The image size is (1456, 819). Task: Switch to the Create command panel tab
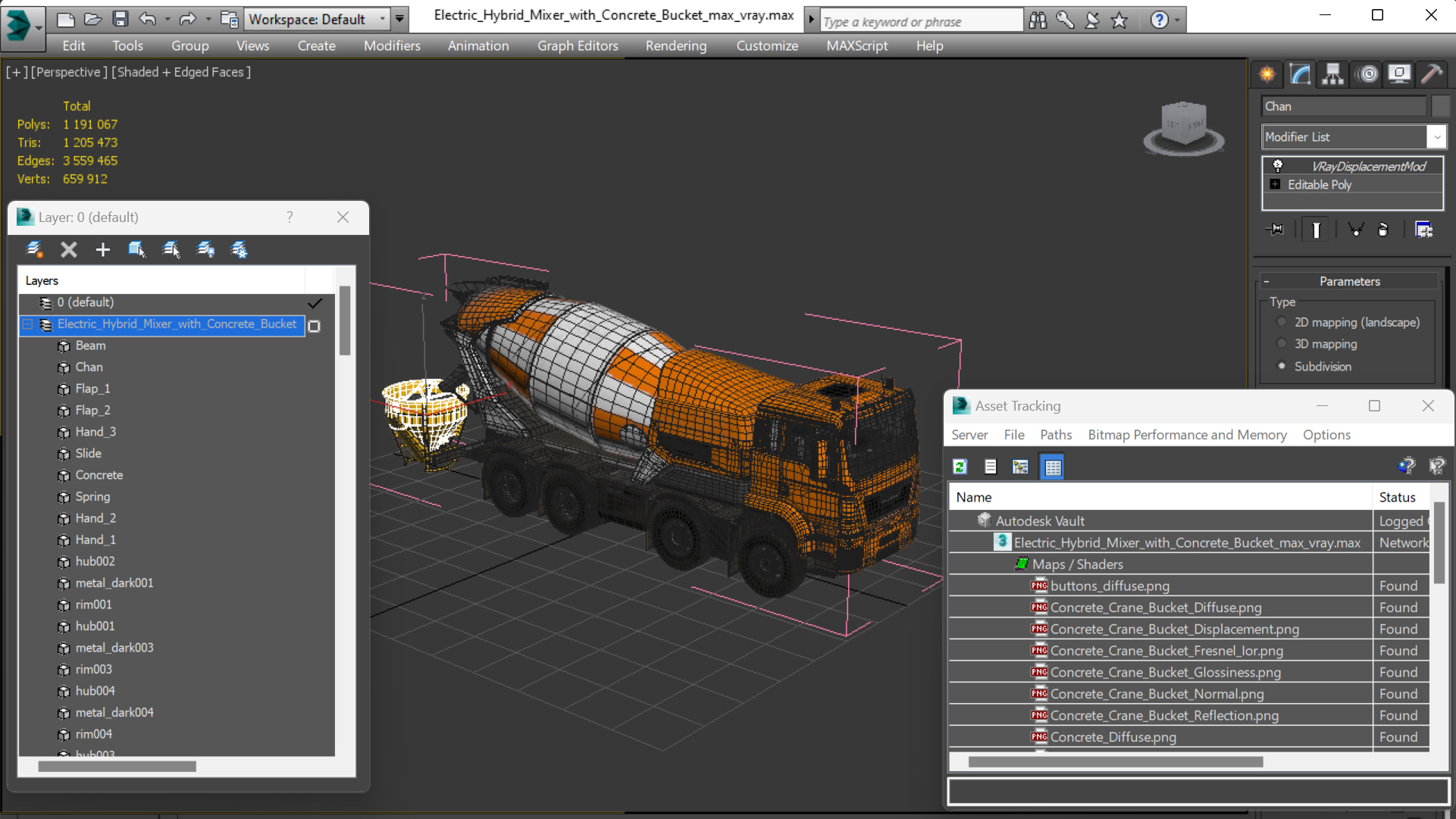(1267, 73)
